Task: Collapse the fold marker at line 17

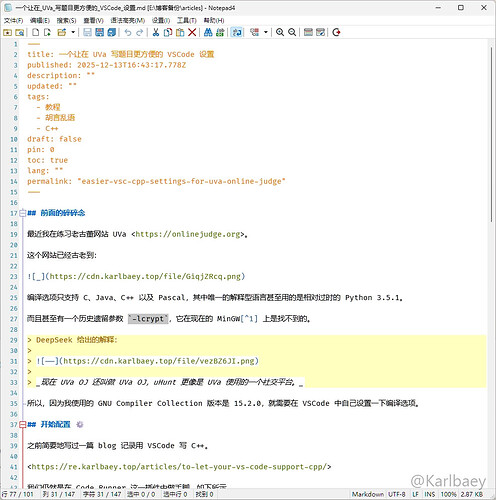Action: [22, 213]
